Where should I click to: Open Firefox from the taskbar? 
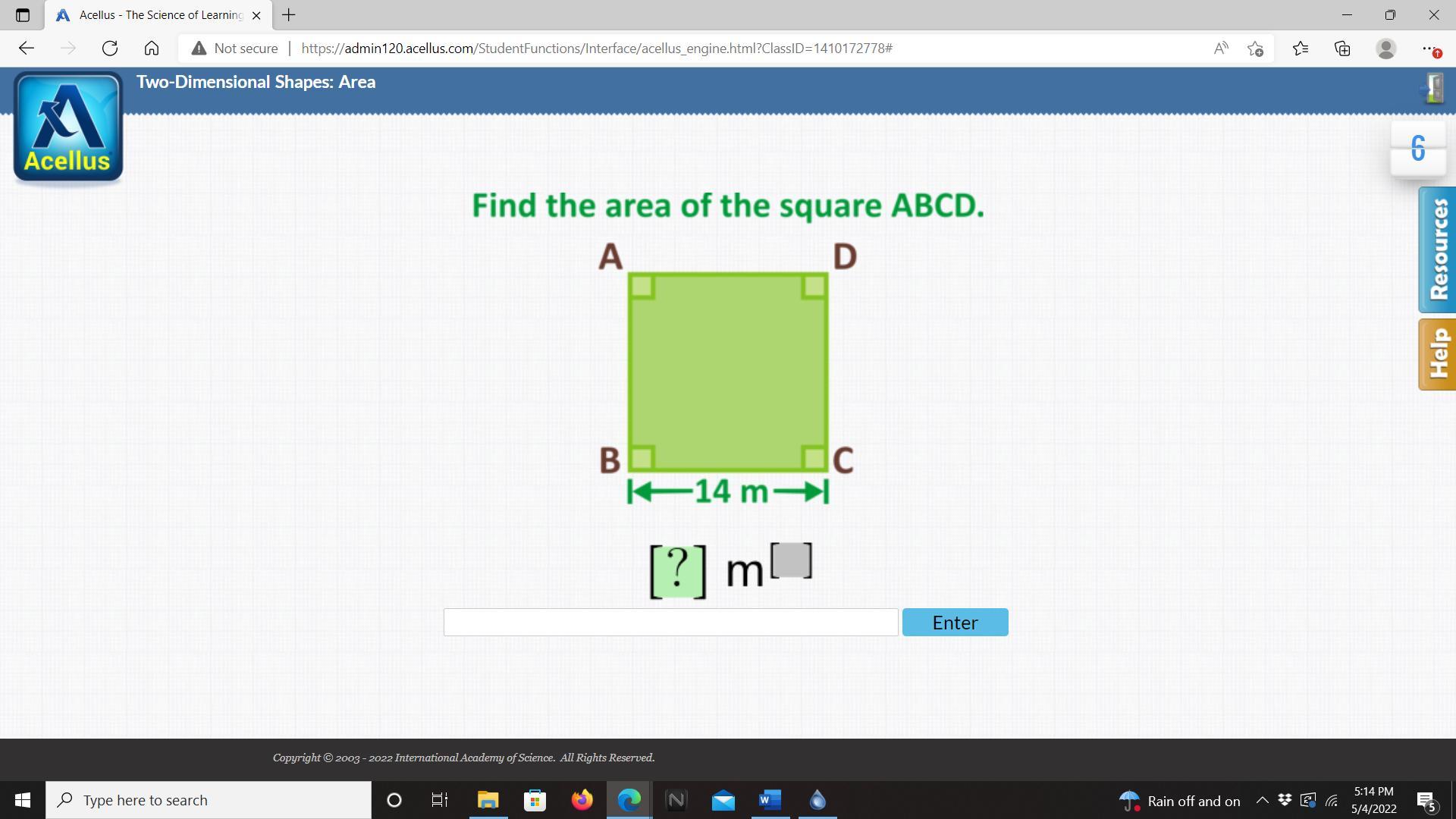[x=582, y=800]
